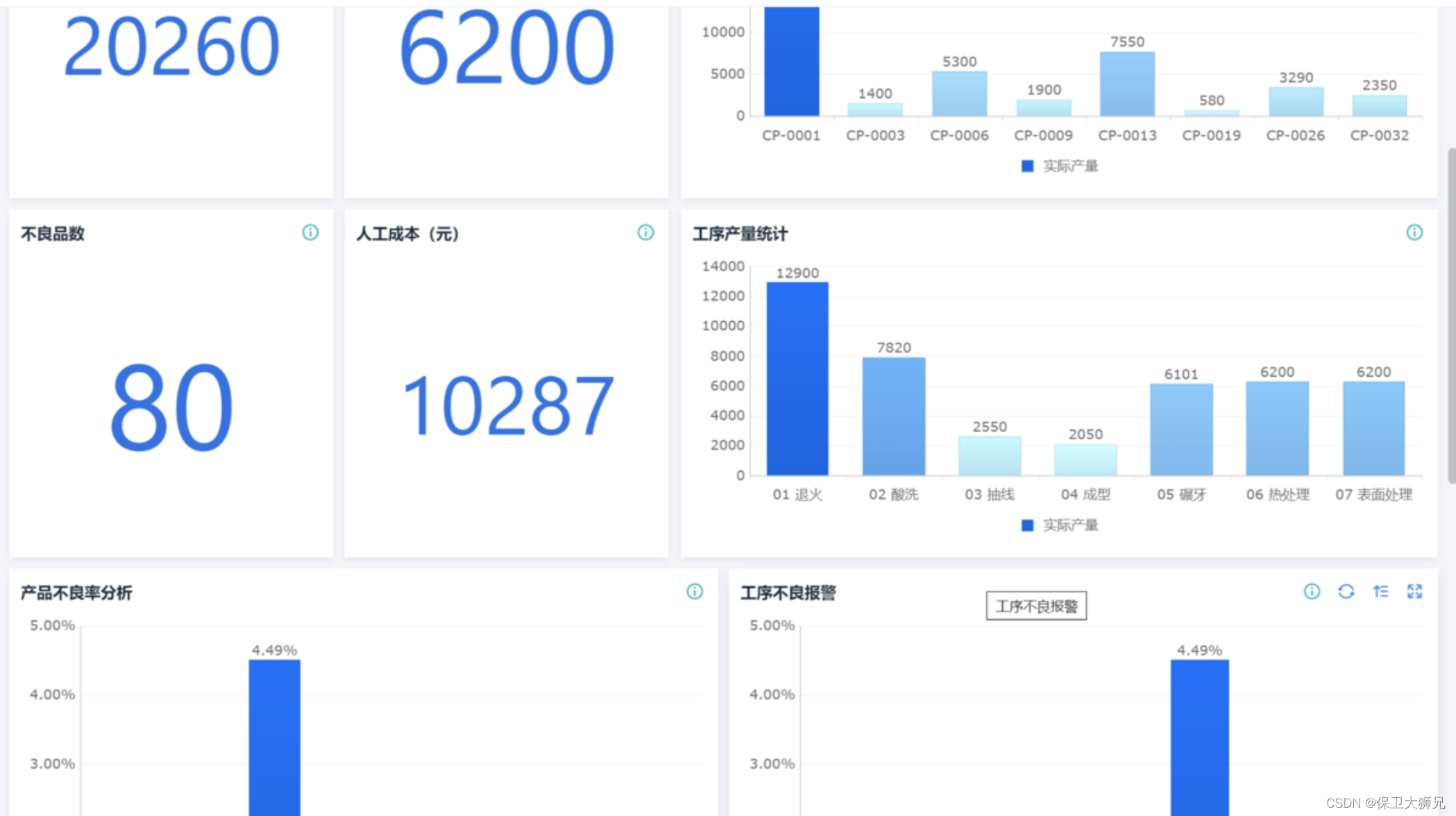
Task: Click the 人工成本 value 10287
Action: pos(507,406)
